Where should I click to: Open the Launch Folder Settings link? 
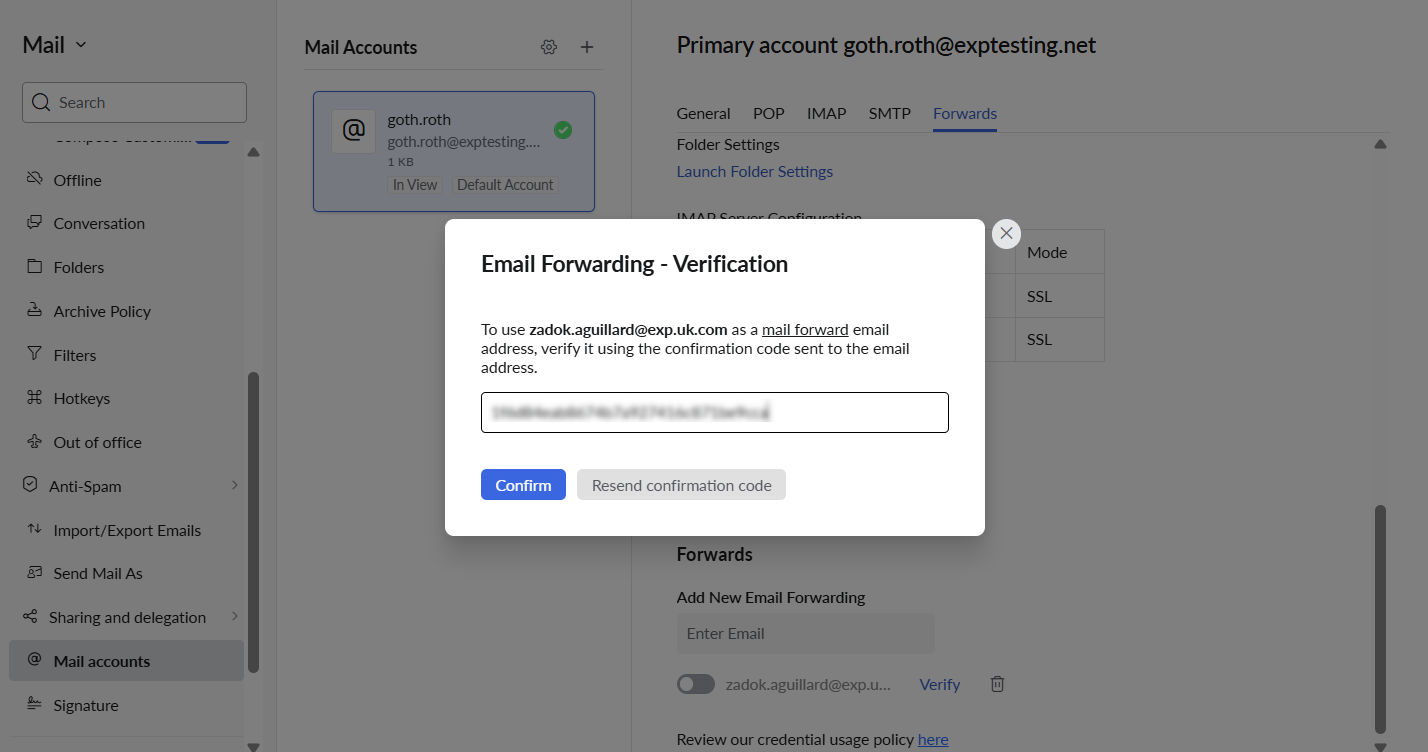point(754,171)
